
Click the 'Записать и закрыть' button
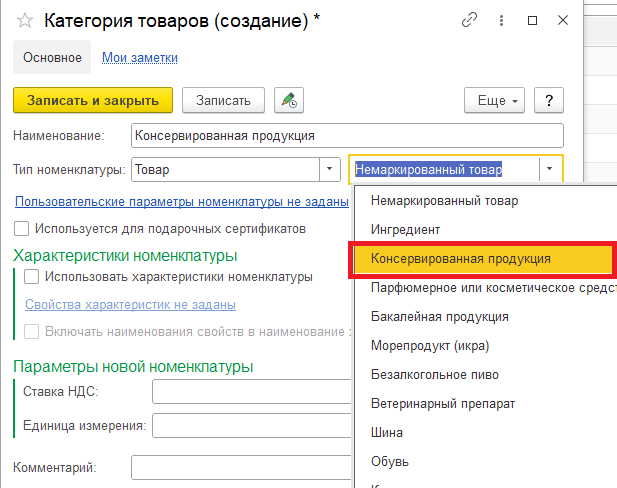point(93,100)
